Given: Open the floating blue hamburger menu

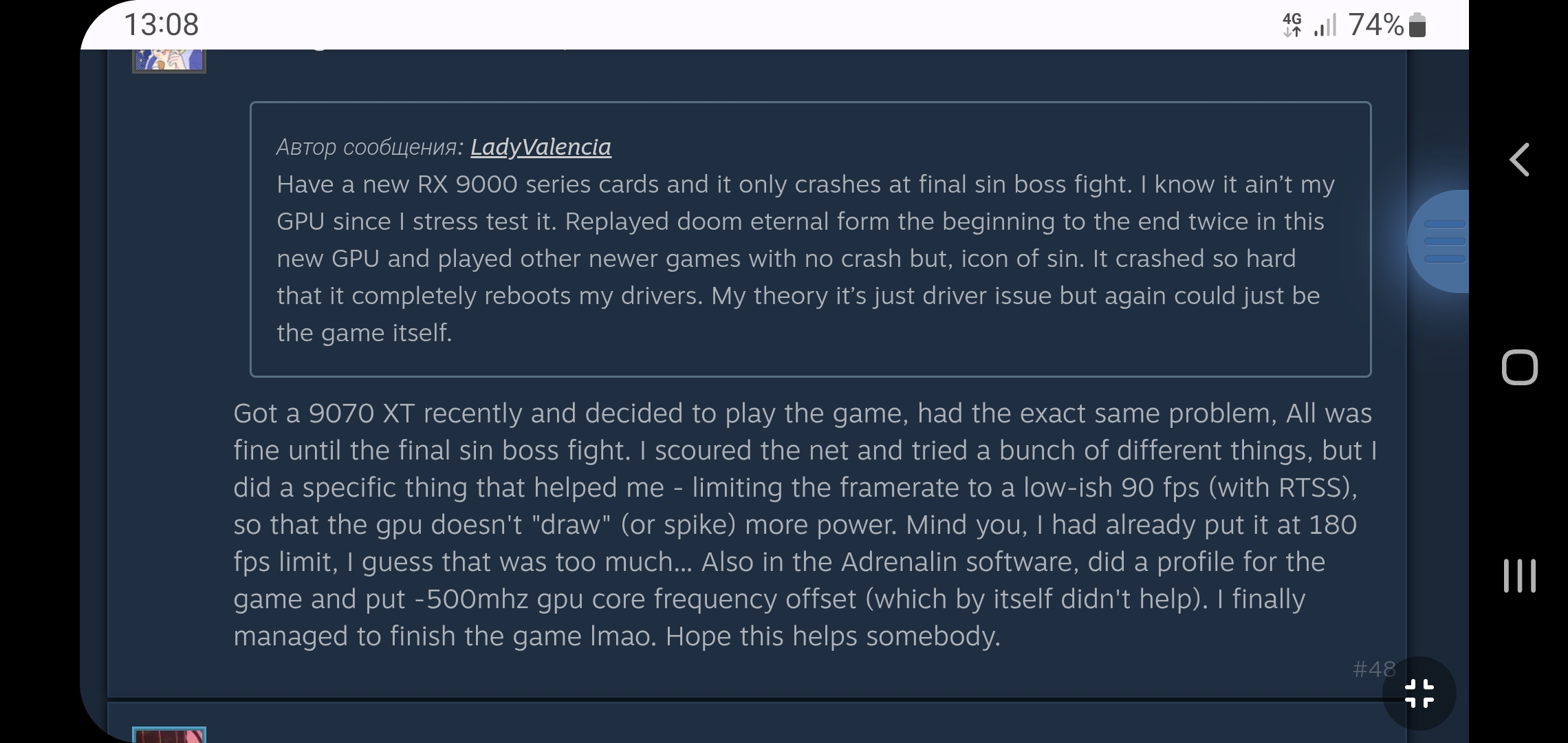Looking at the screenshot, I should tap(1443, 241).
